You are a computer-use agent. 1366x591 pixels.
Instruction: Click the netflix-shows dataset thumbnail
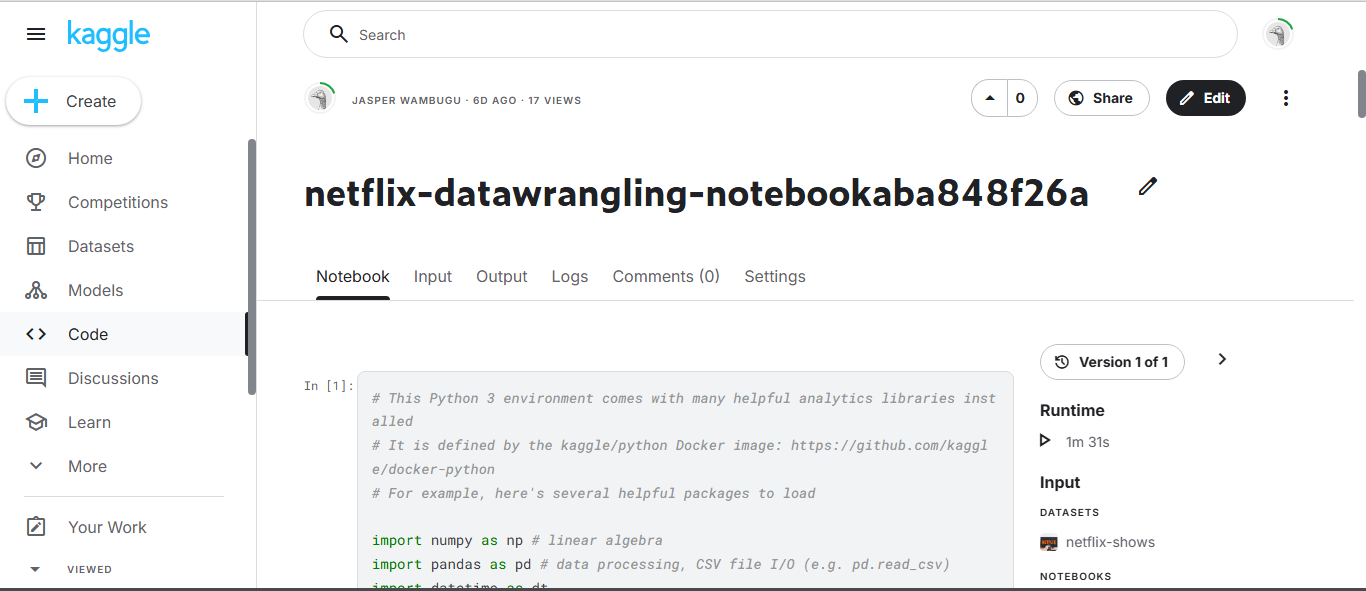(x=1049, y=543)
